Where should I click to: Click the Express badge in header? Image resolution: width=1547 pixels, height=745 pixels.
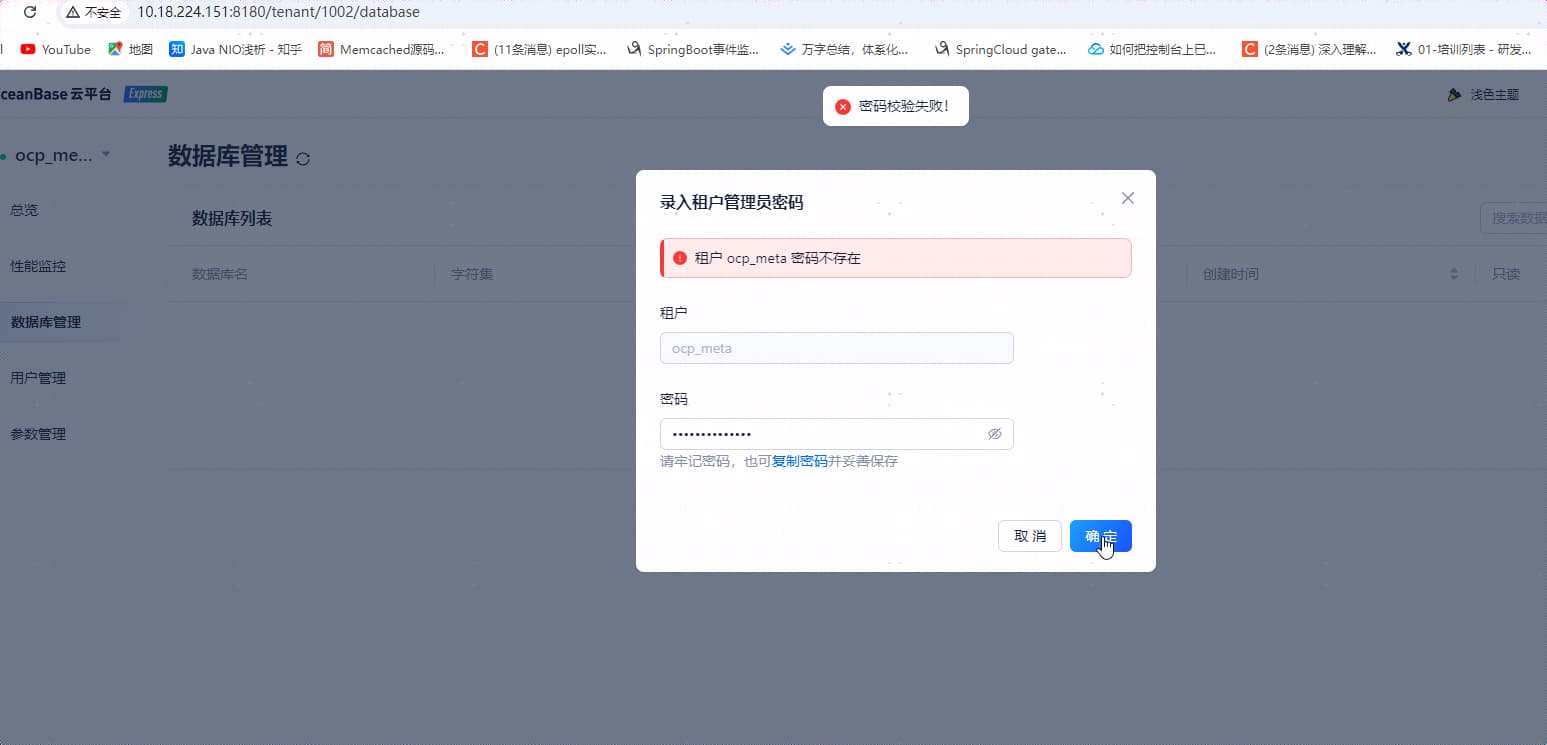(146, 94)
